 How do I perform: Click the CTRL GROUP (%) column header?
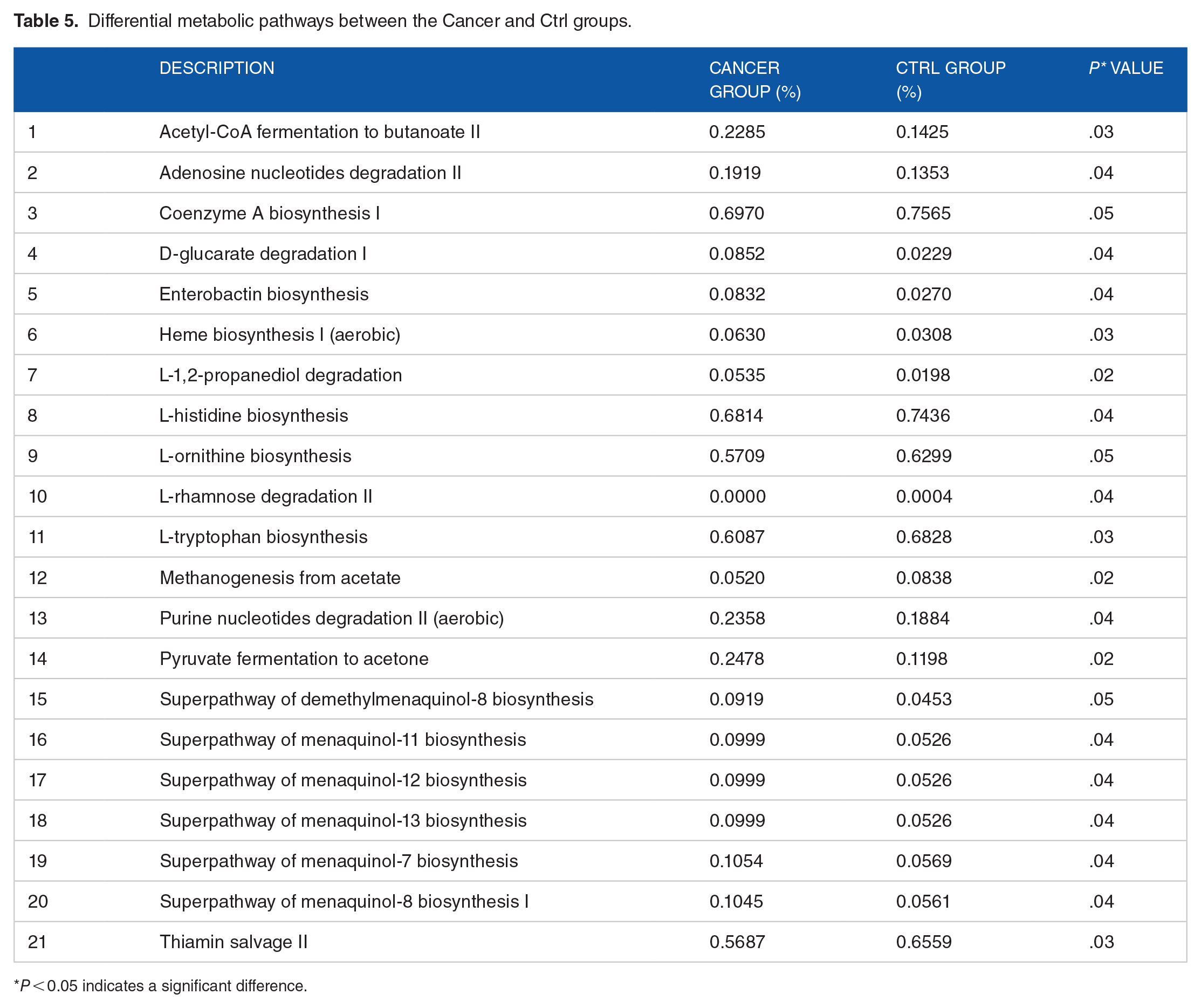point(951,79)
